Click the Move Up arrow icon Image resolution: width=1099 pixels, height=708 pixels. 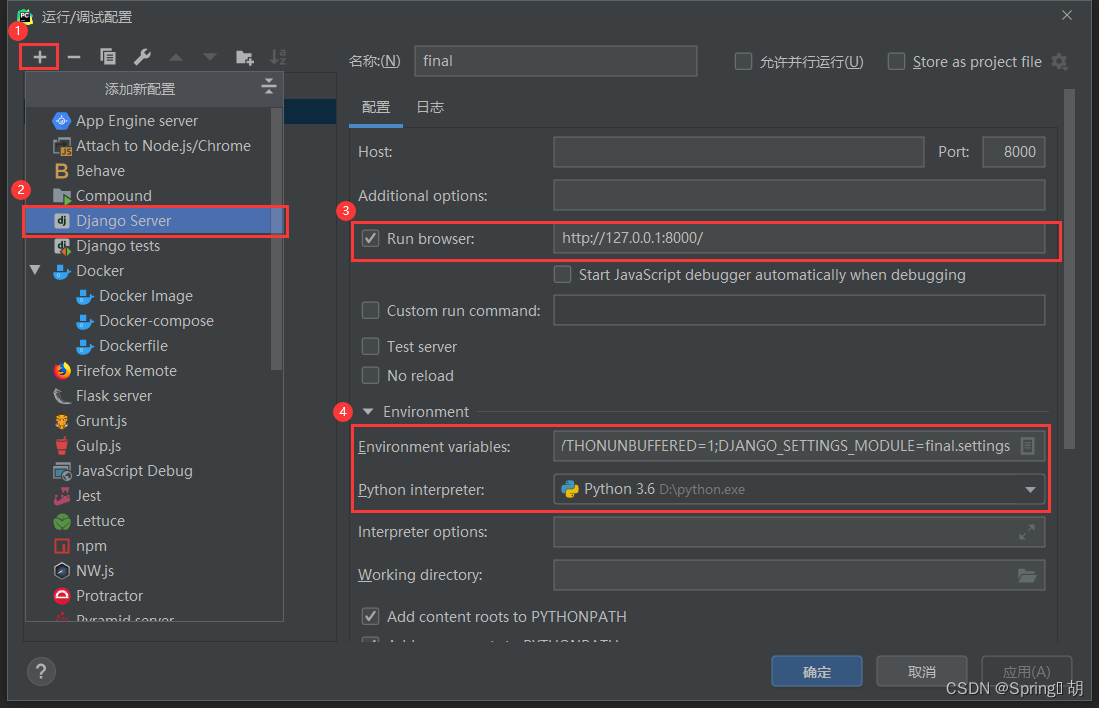click(x=176, y=57)
